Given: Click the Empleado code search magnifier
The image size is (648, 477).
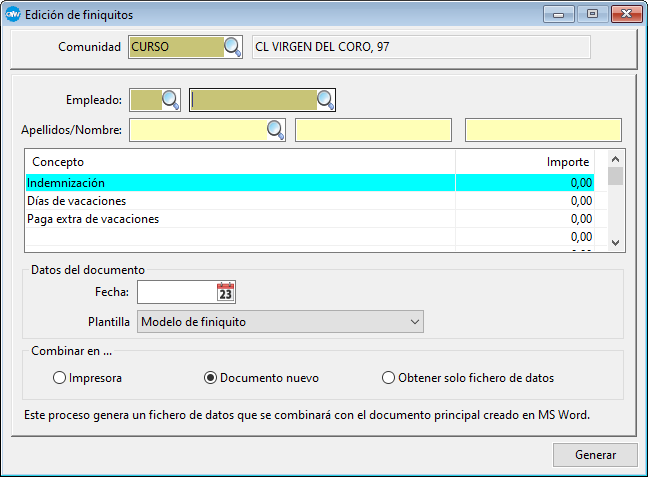Looking at the screenshot, I should (x=170, y=99).
